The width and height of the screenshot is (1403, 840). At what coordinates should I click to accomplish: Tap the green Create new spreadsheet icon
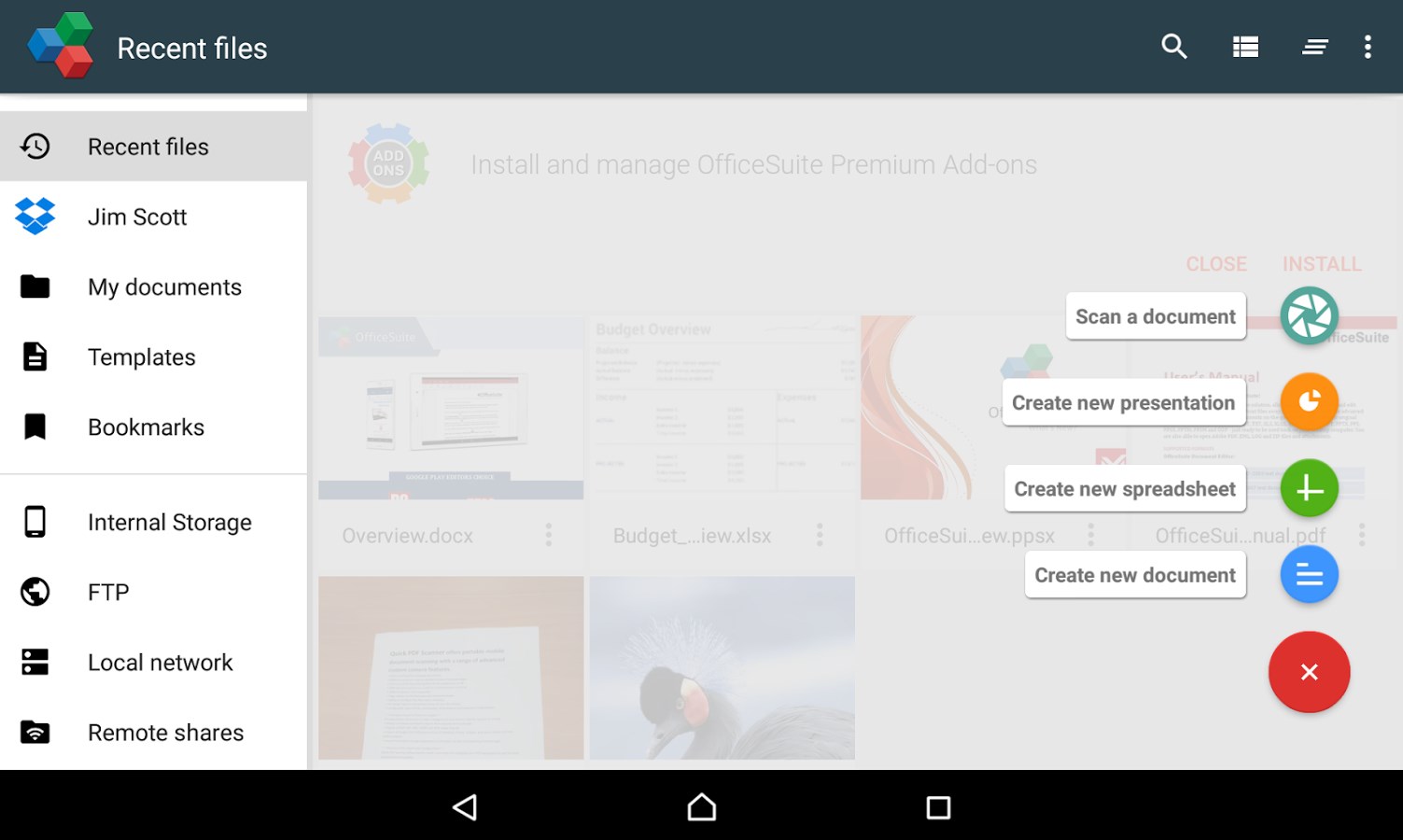[x=1309, y=487]
